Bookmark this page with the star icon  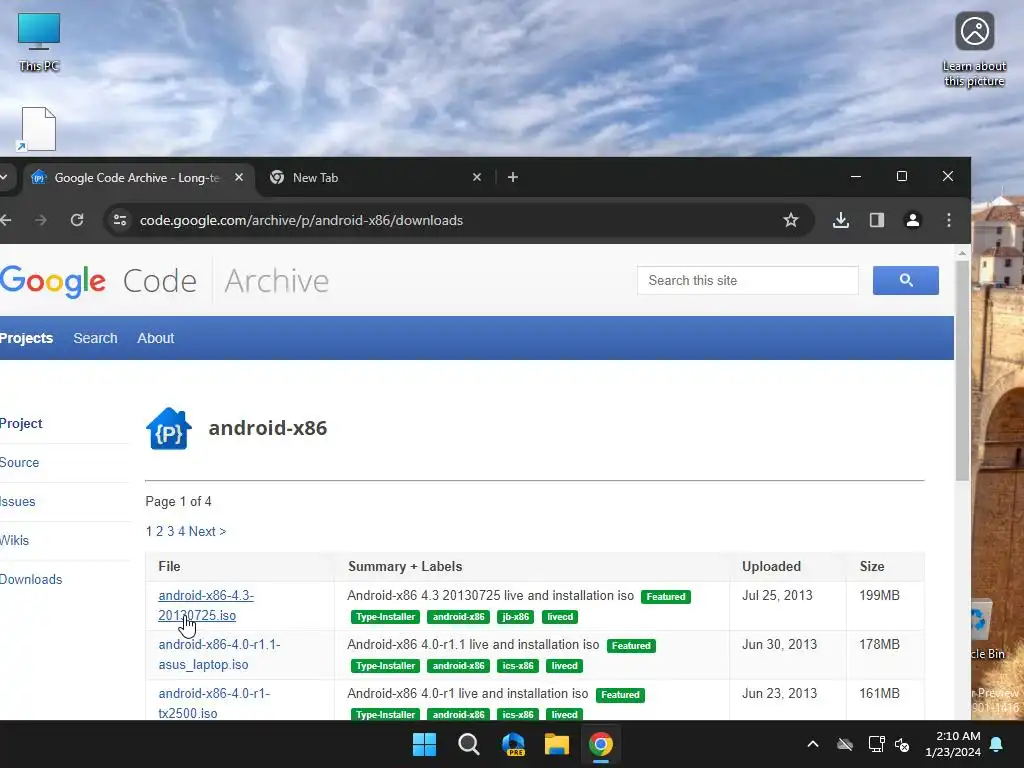click(x=791, y=220)
